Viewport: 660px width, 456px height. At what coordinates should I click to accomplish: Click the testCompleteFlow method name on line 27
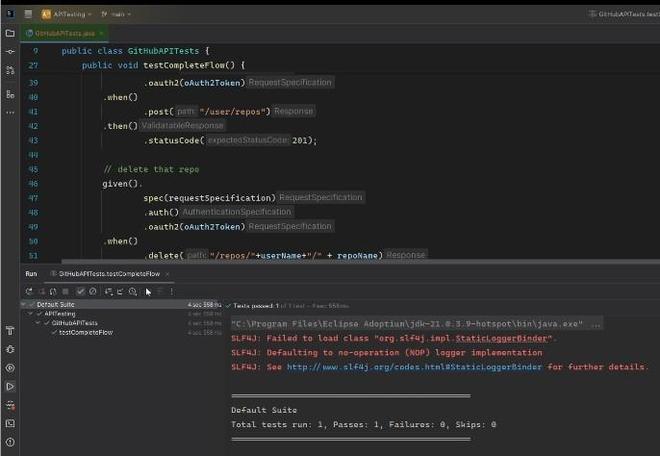pos(184,65)
